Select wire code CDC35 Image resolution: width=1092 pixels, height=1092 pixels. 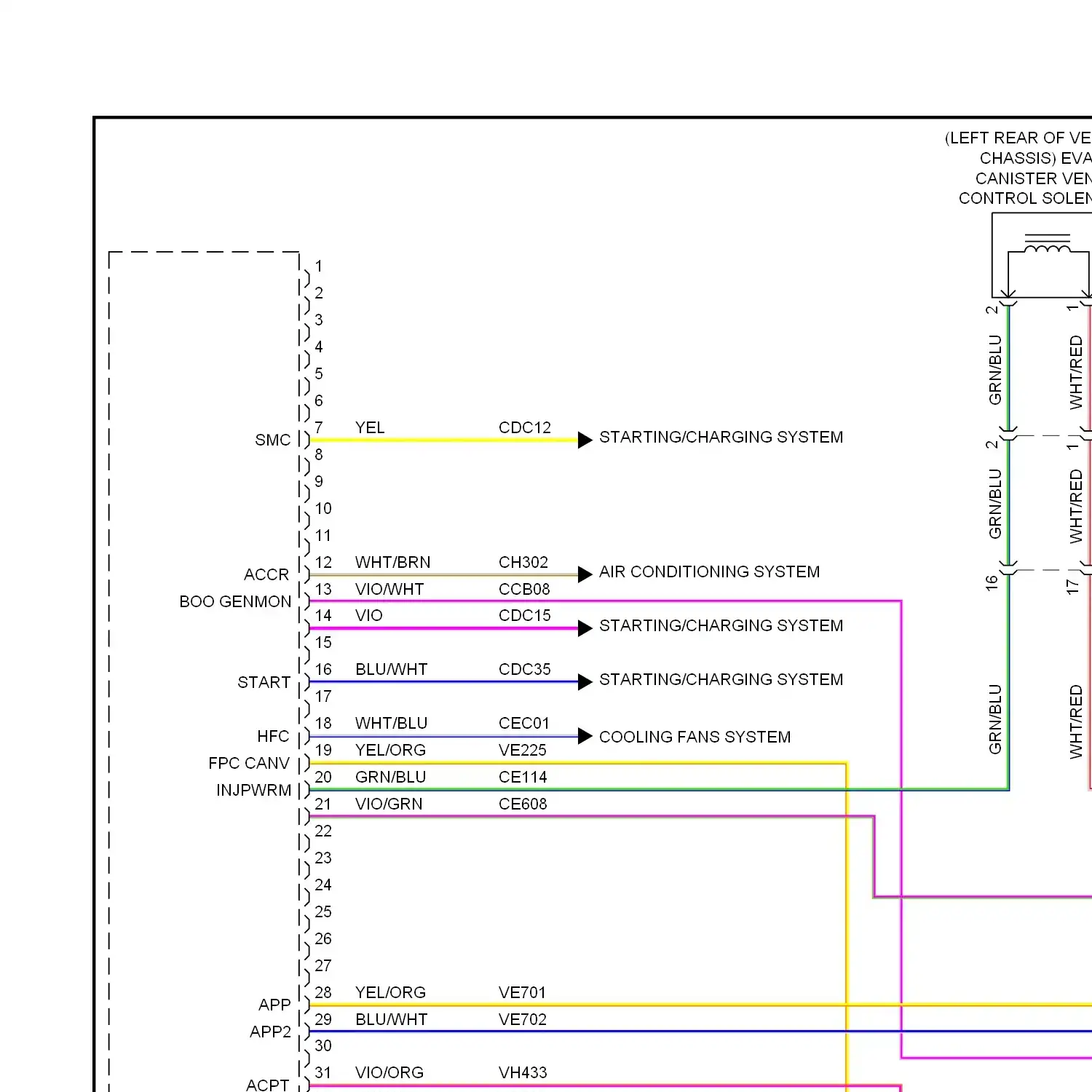[x=524, y=669]
